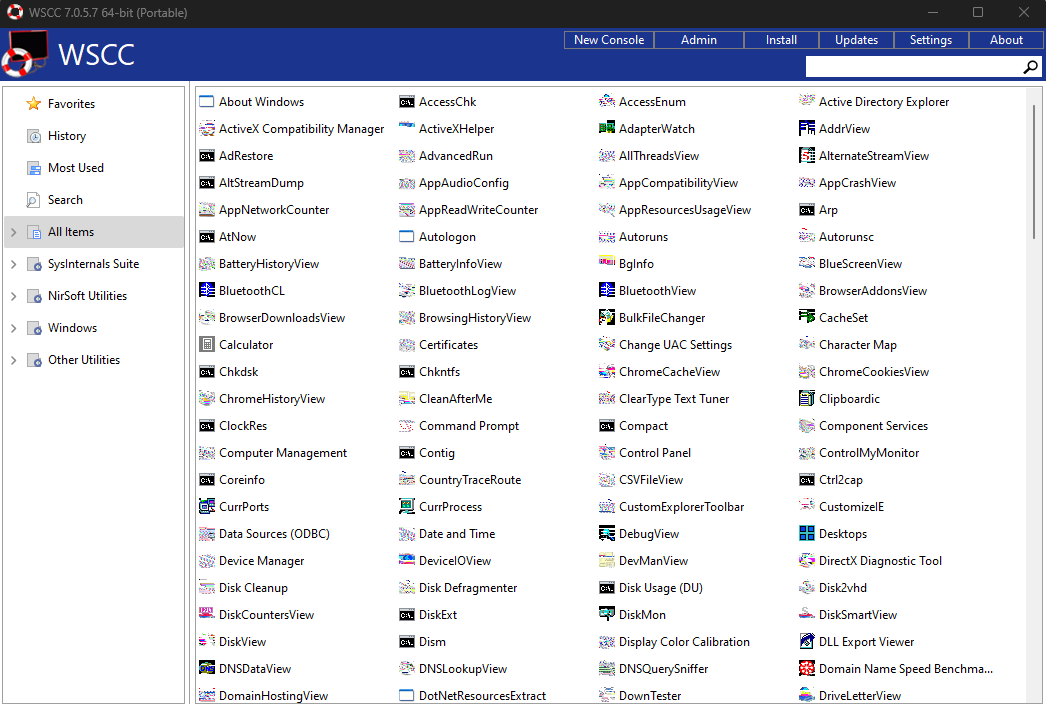The width and height of the screenshot is (1046, 704).
Task: Open Character Map entry
Action: pyautogui.click(x=857, y=344)
